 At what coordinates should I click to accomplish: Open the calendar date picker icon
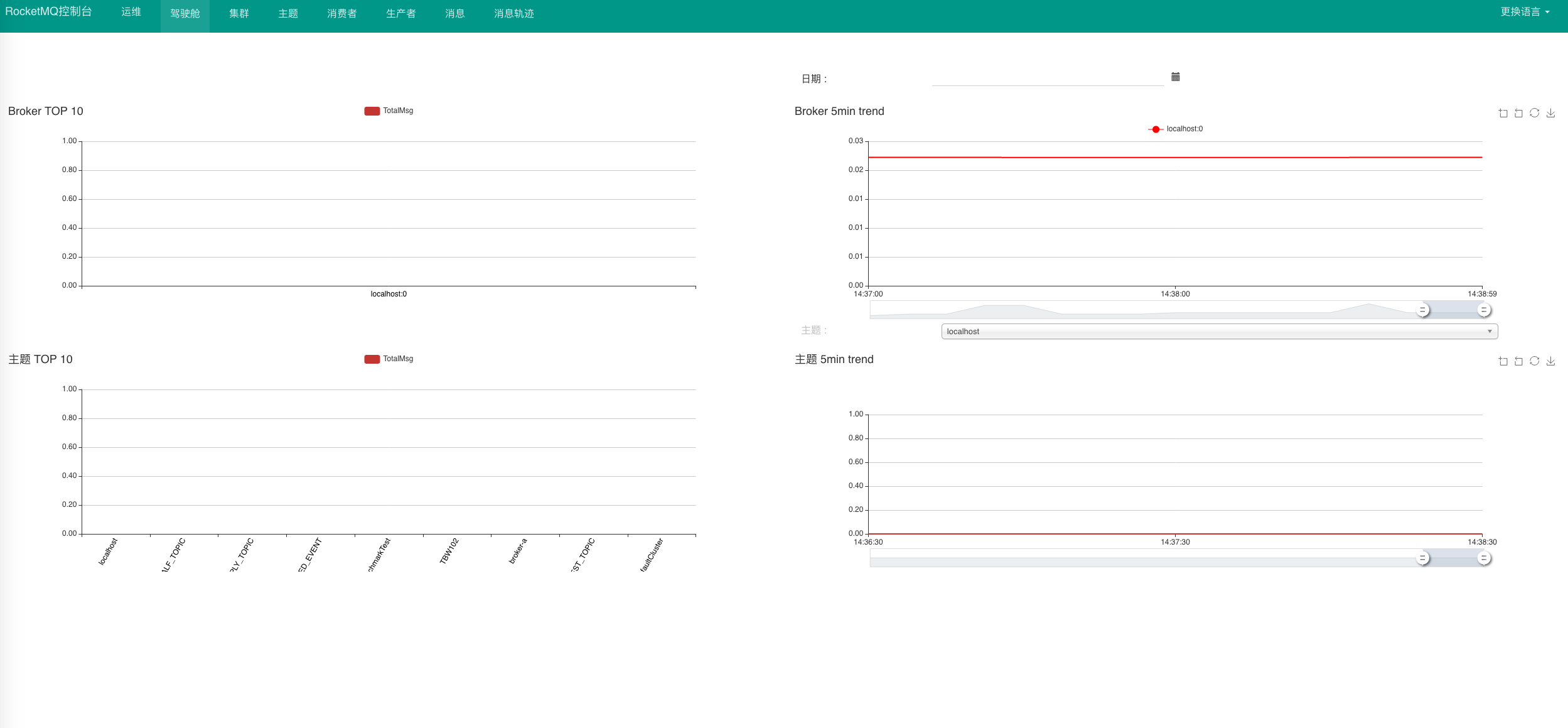[1176, 77]
